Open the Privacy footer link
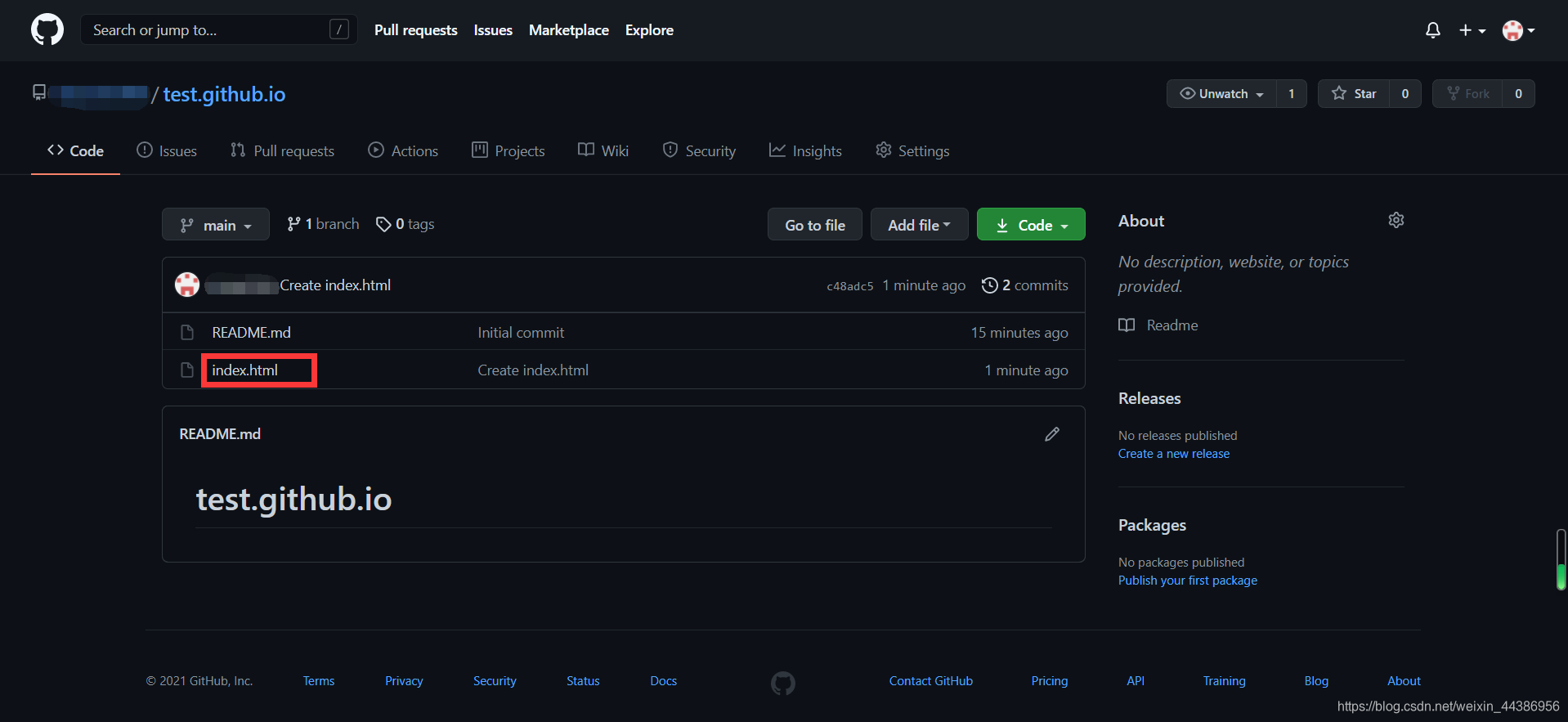1568x722 pixels. [x=404, y=681]
